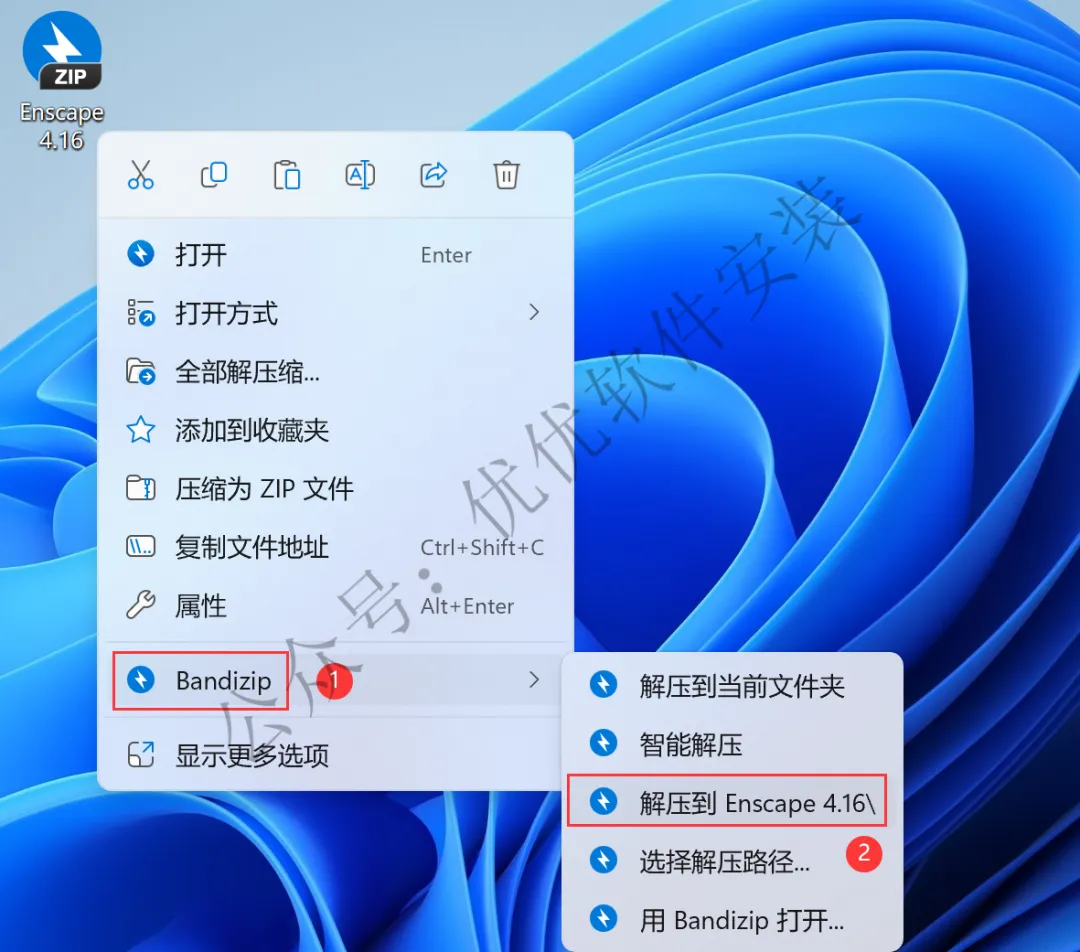Click the icon beside 打开方式
This screenshot has height=952, width=1080.
[x=141, y=313]
